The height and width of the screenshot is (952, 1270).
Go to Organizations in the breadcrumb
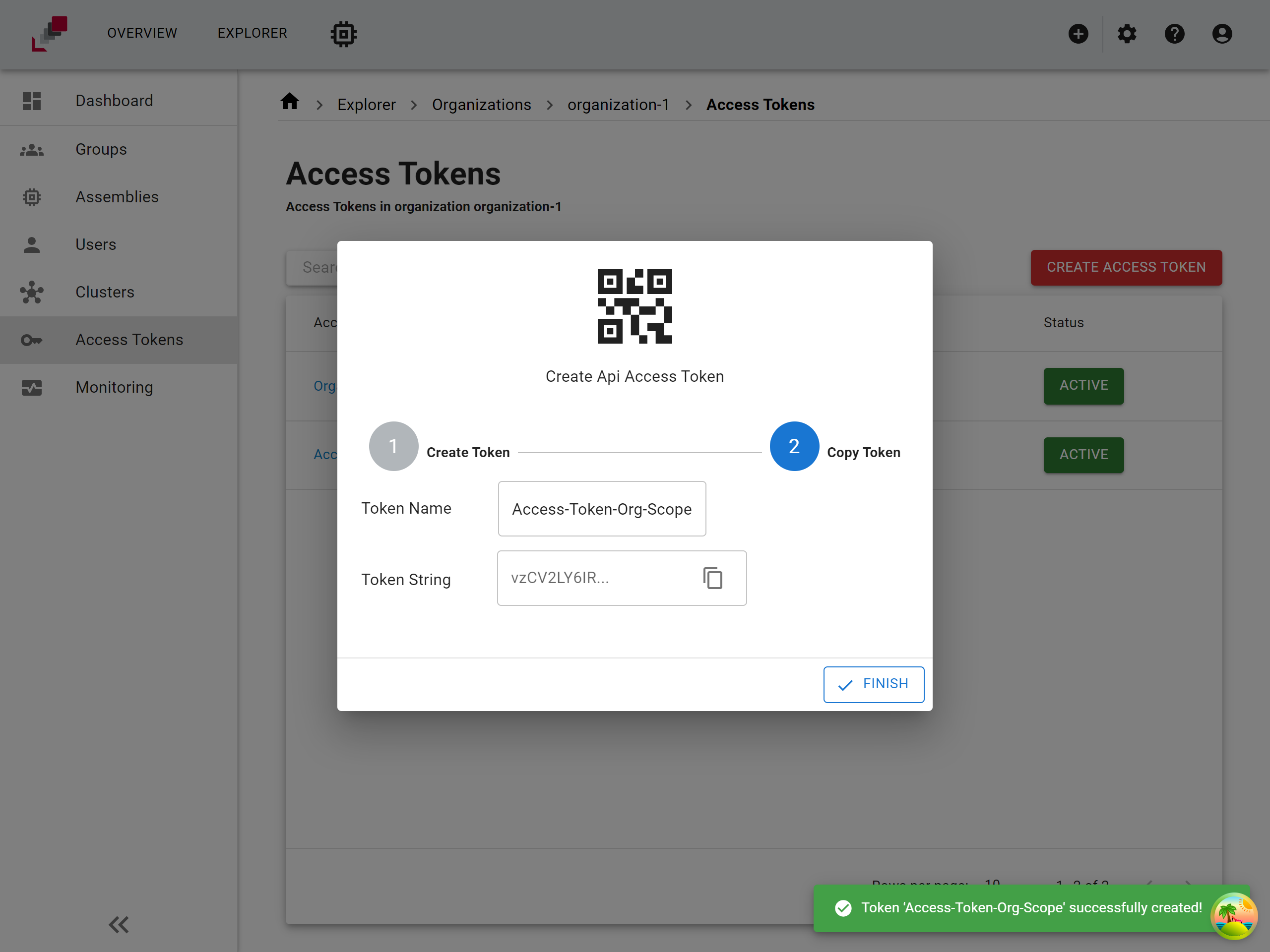[481, 105]
